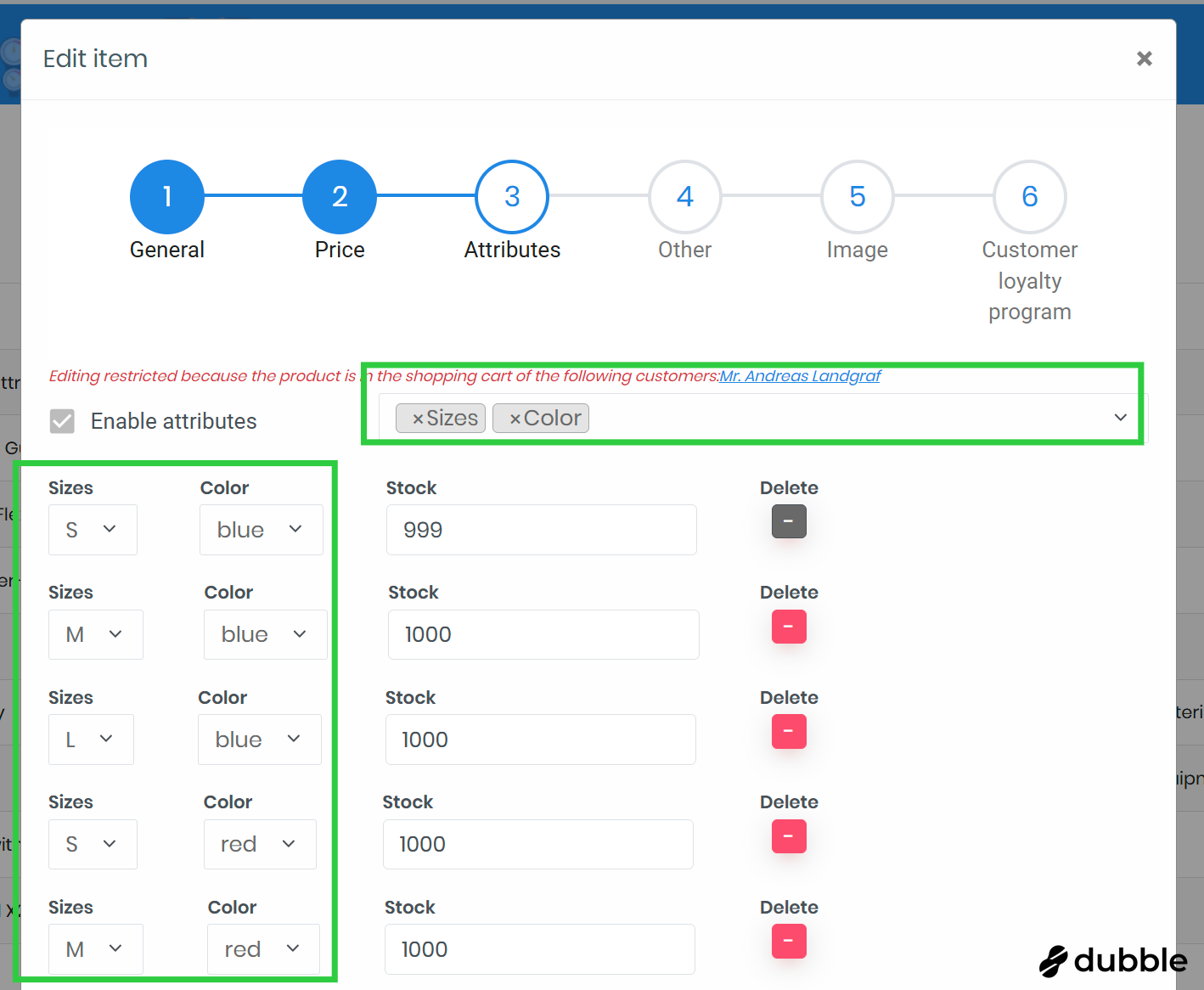The width and height of the screenshot is (1204, 990).
Task: Delete the M red attribute row
Action: (x=788, y=941)
